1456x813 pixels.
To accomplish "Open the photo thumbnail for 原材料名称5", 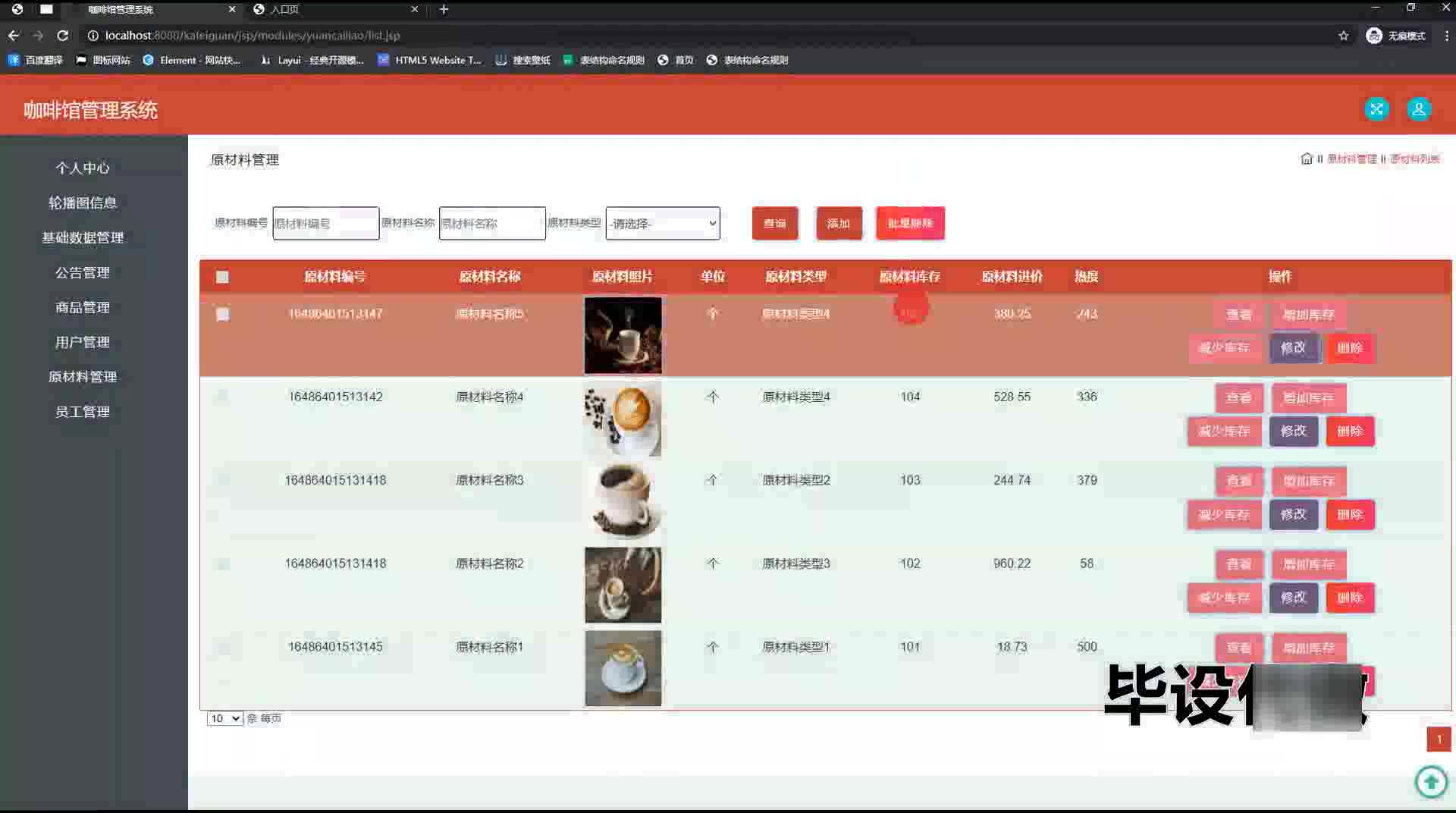I will (x=623, y=335).
